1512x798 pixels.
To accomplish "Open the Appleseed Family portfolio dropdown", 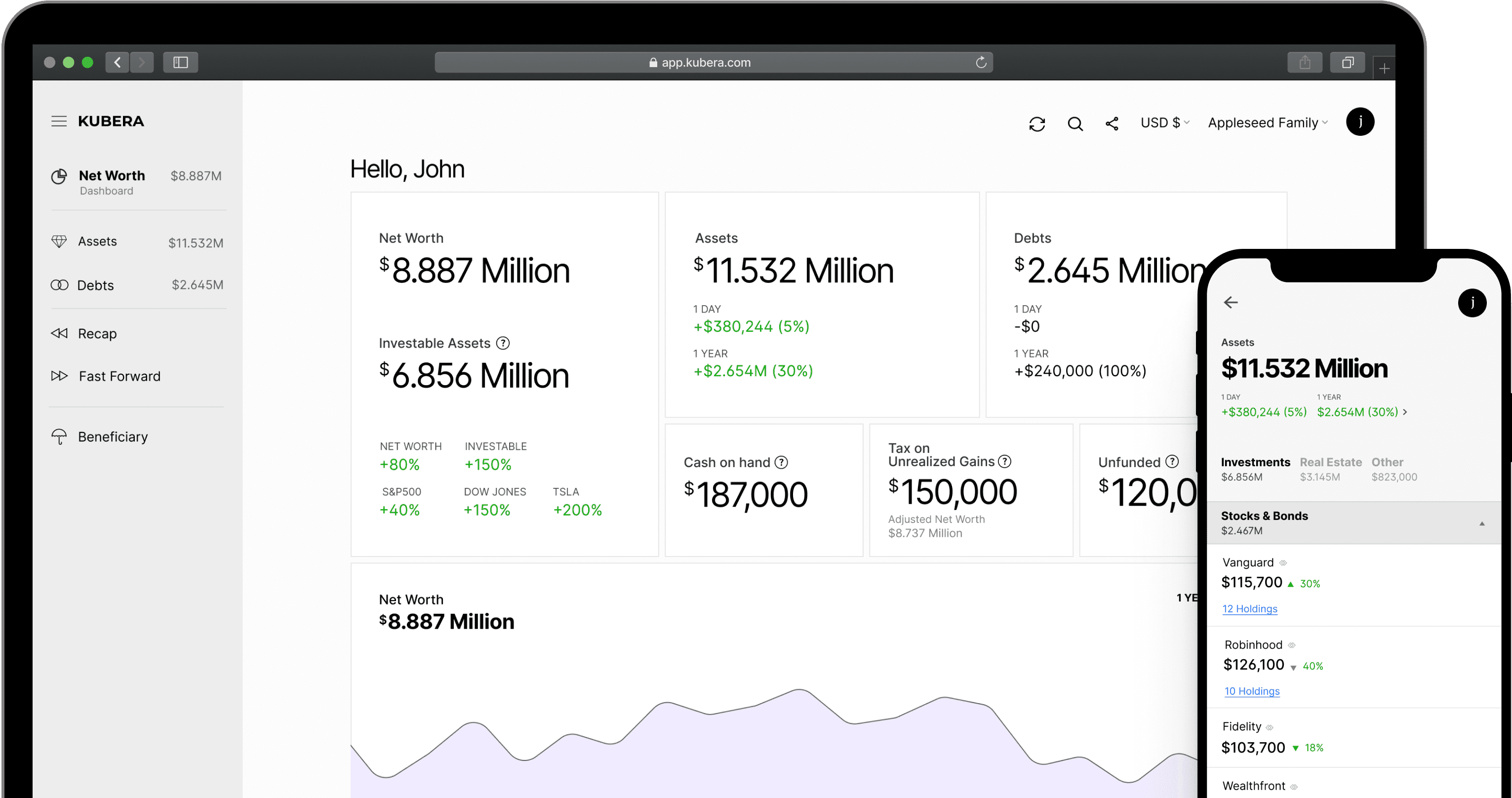I will click(1267, 122).
